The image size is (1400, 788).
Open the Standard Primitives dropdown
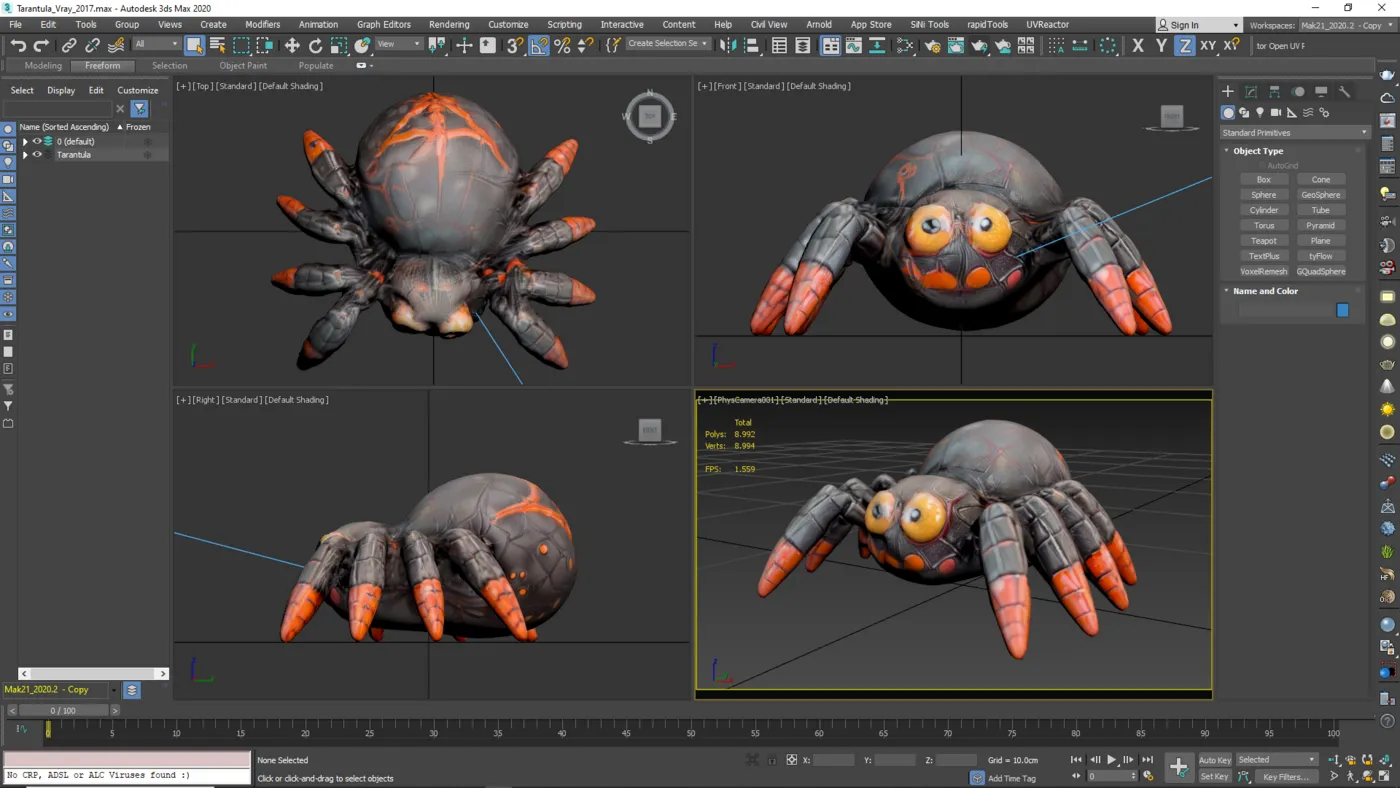point(1294,132)
